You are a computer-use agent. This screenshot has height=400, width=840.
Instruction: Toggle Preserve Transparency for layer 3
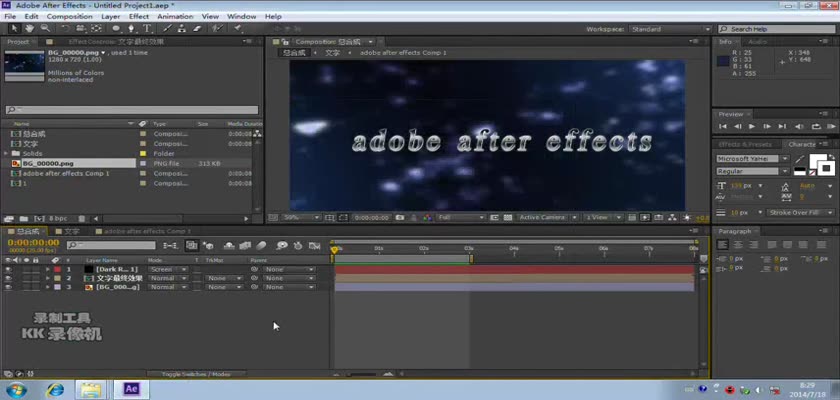[x=197, y=288]
